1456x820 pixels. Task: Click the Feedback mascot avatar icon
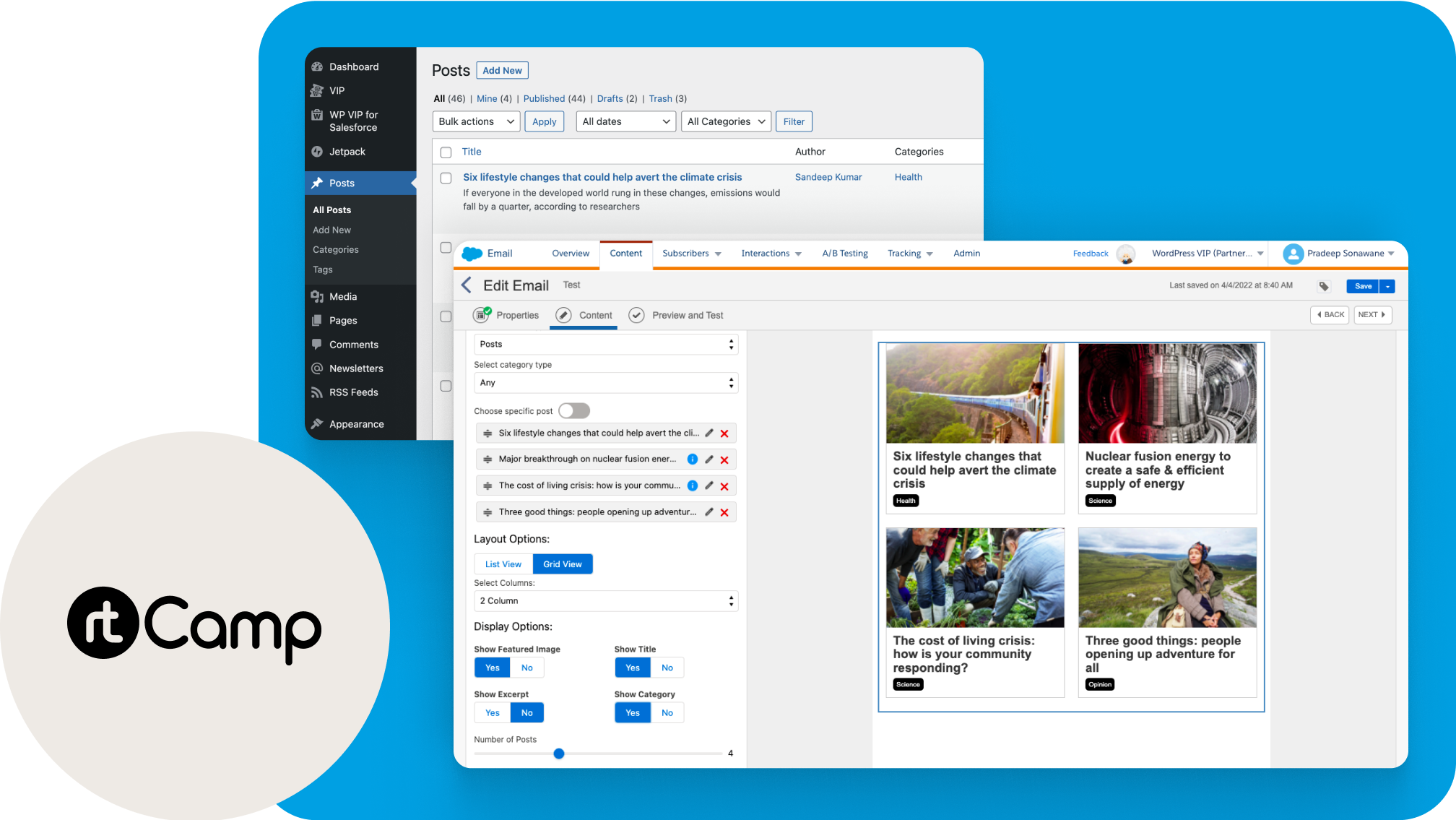point(1125,254)
